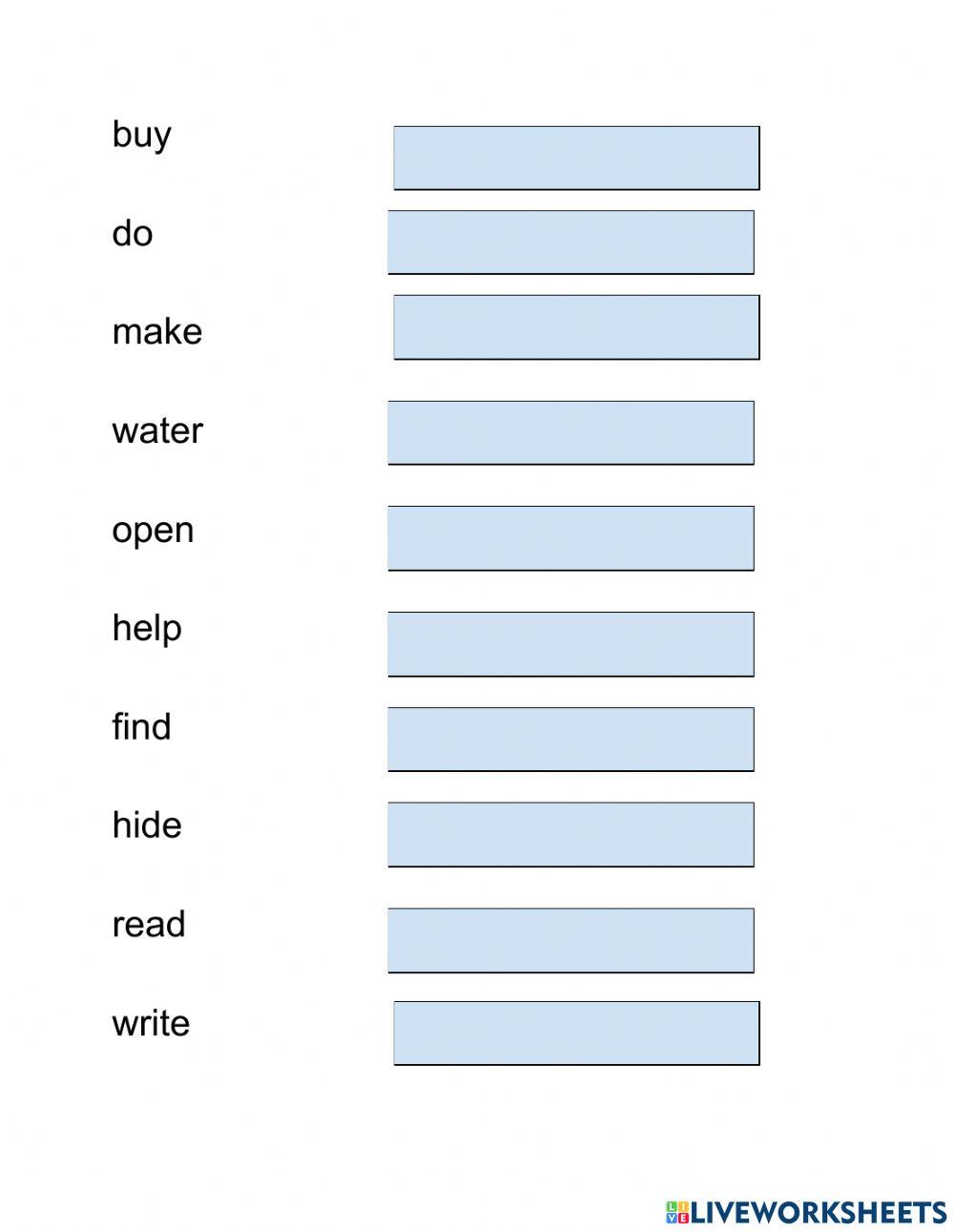Focus the answer field next to "open"

(x=570, y=538)
